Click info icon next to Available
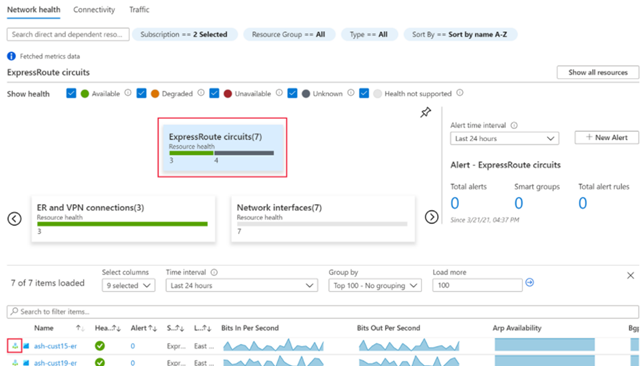Screen dimensions: 642x366 pos(128,93)
